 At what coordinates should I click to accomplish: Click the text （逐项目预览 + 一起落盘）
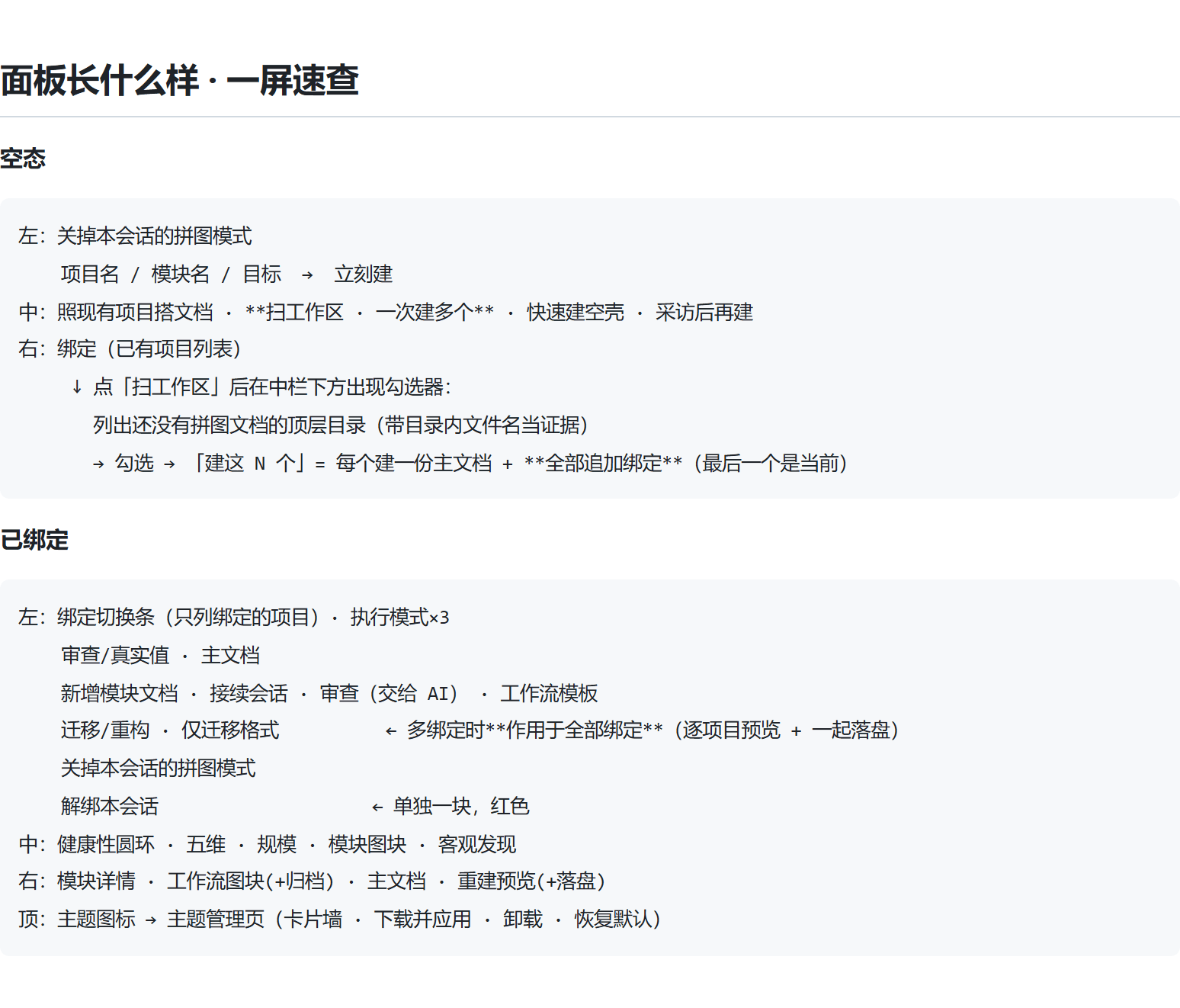pos(785,730)
